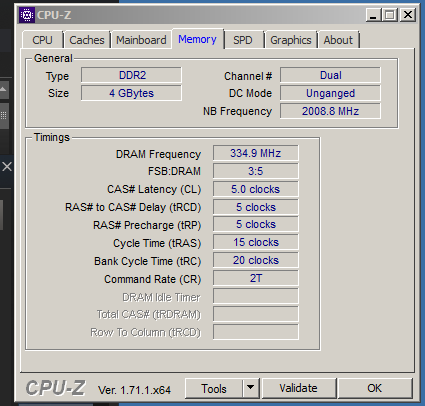The width and height of the screenshot is (425, 406).
Task: Switch to the CPU tab
Action: click(x=42, y=40)
